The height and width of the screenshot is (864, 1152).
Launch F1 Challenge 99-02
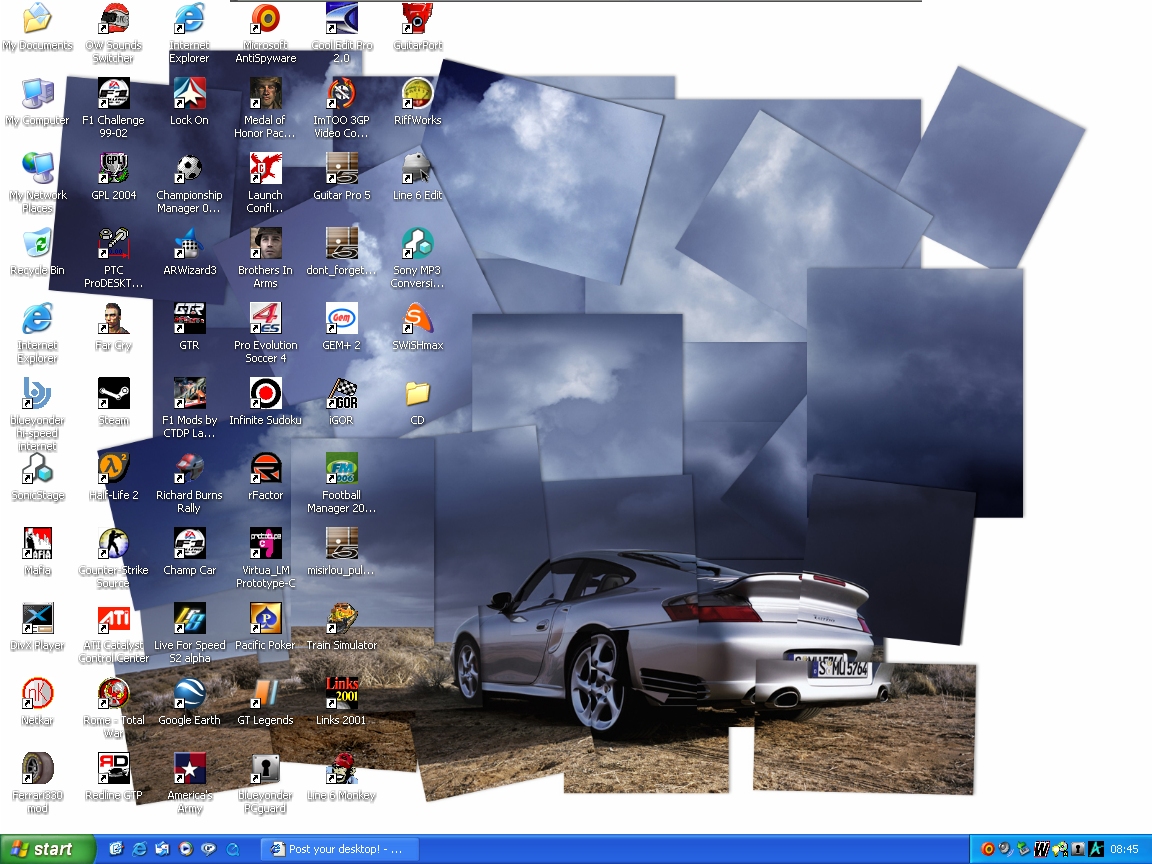(x=114, y=93)
